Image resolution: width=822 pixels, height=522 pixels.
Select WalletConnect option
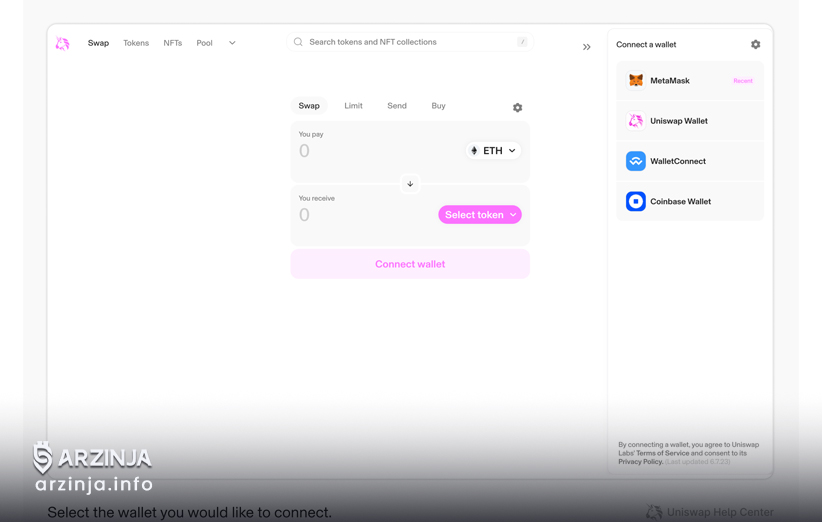(x=690, y=161)
